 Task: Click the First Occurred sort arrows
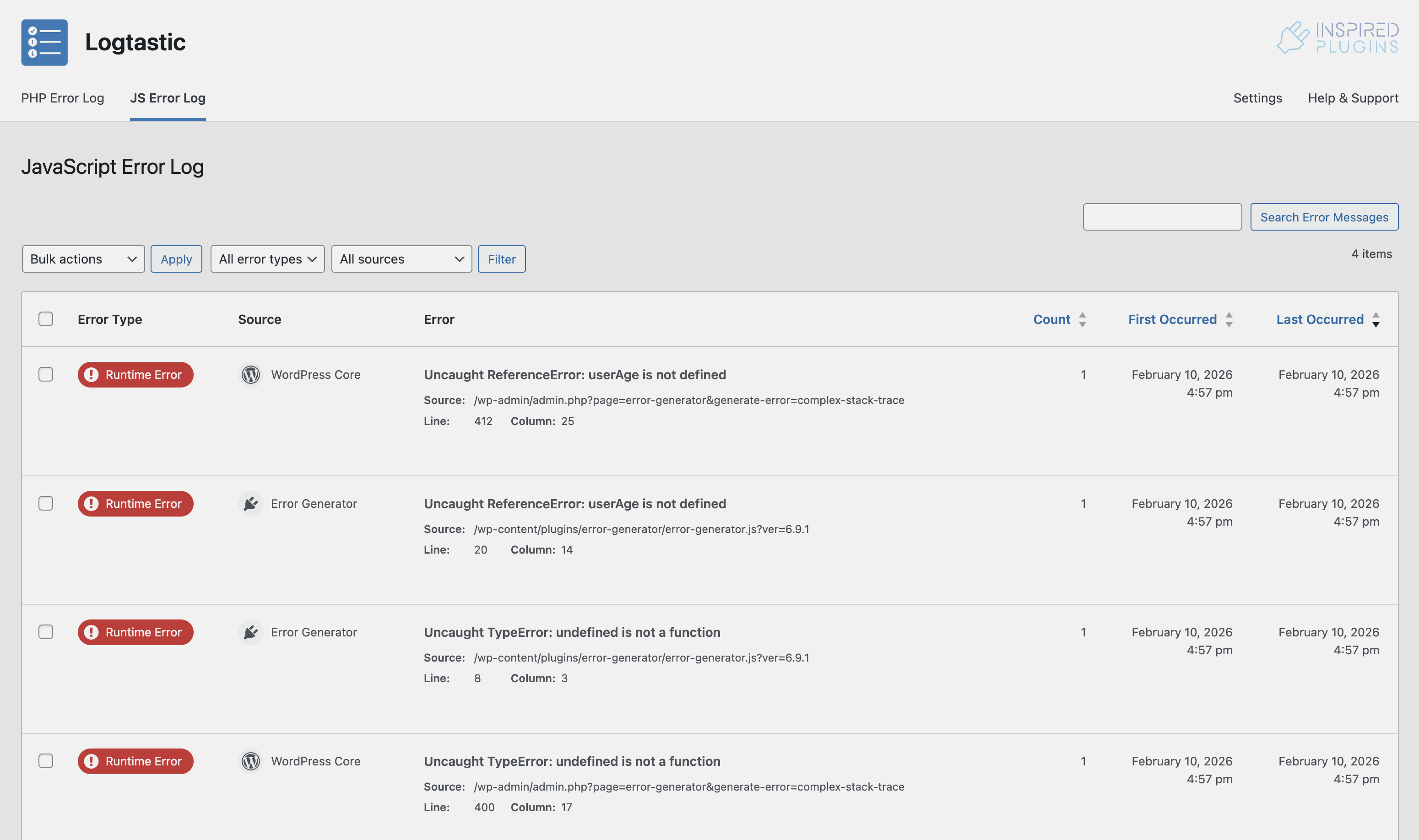click(x=1229, y=320)
